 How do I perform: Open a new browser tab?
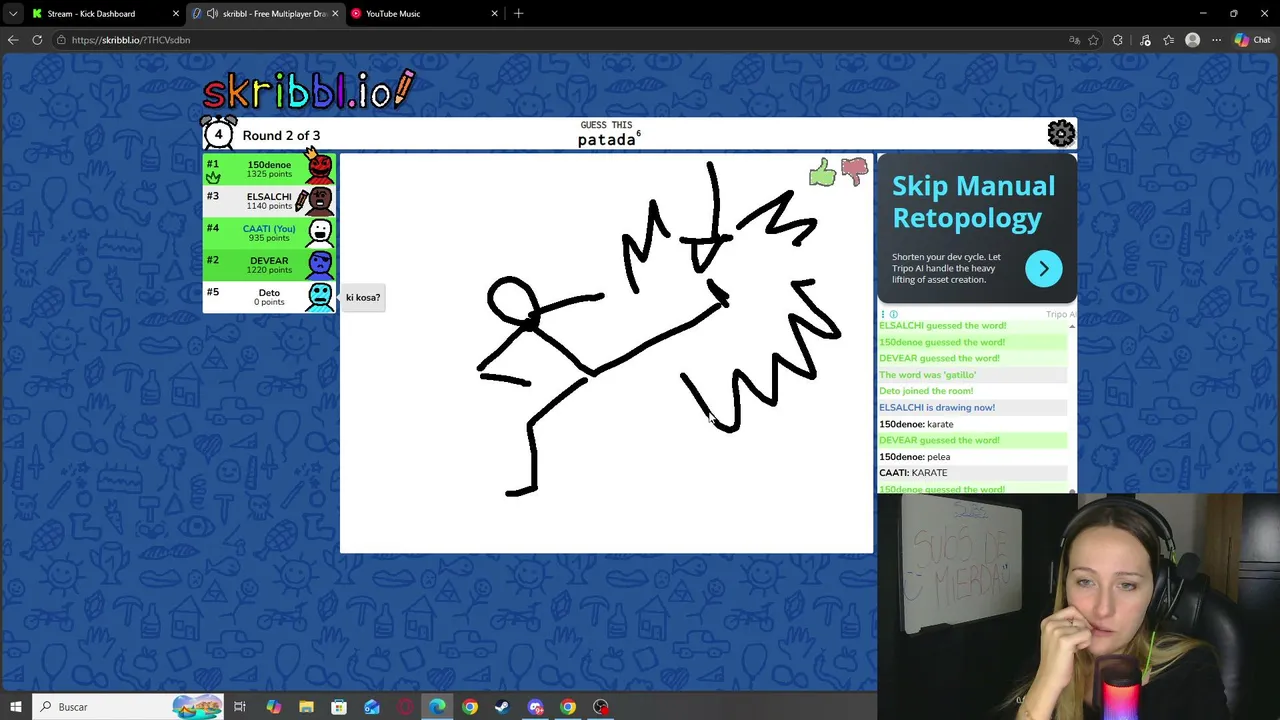[518, 13]
